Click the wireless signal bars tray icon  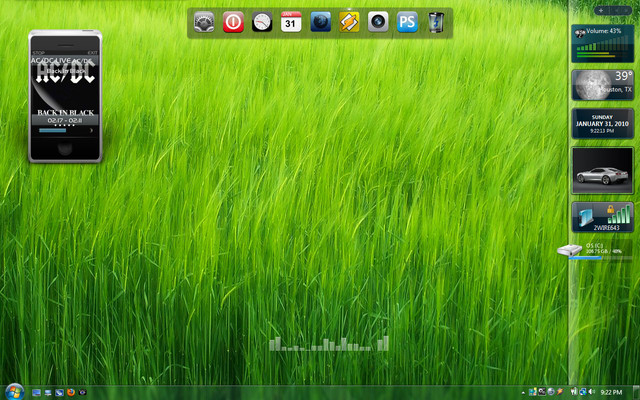point(573,392)
